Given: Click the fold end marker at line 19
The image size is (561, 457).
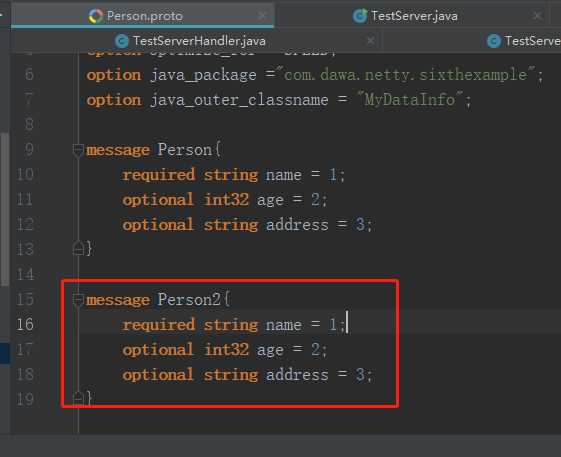Looking at the screenshot, I should pyautogui.click(x=78, y=398).
